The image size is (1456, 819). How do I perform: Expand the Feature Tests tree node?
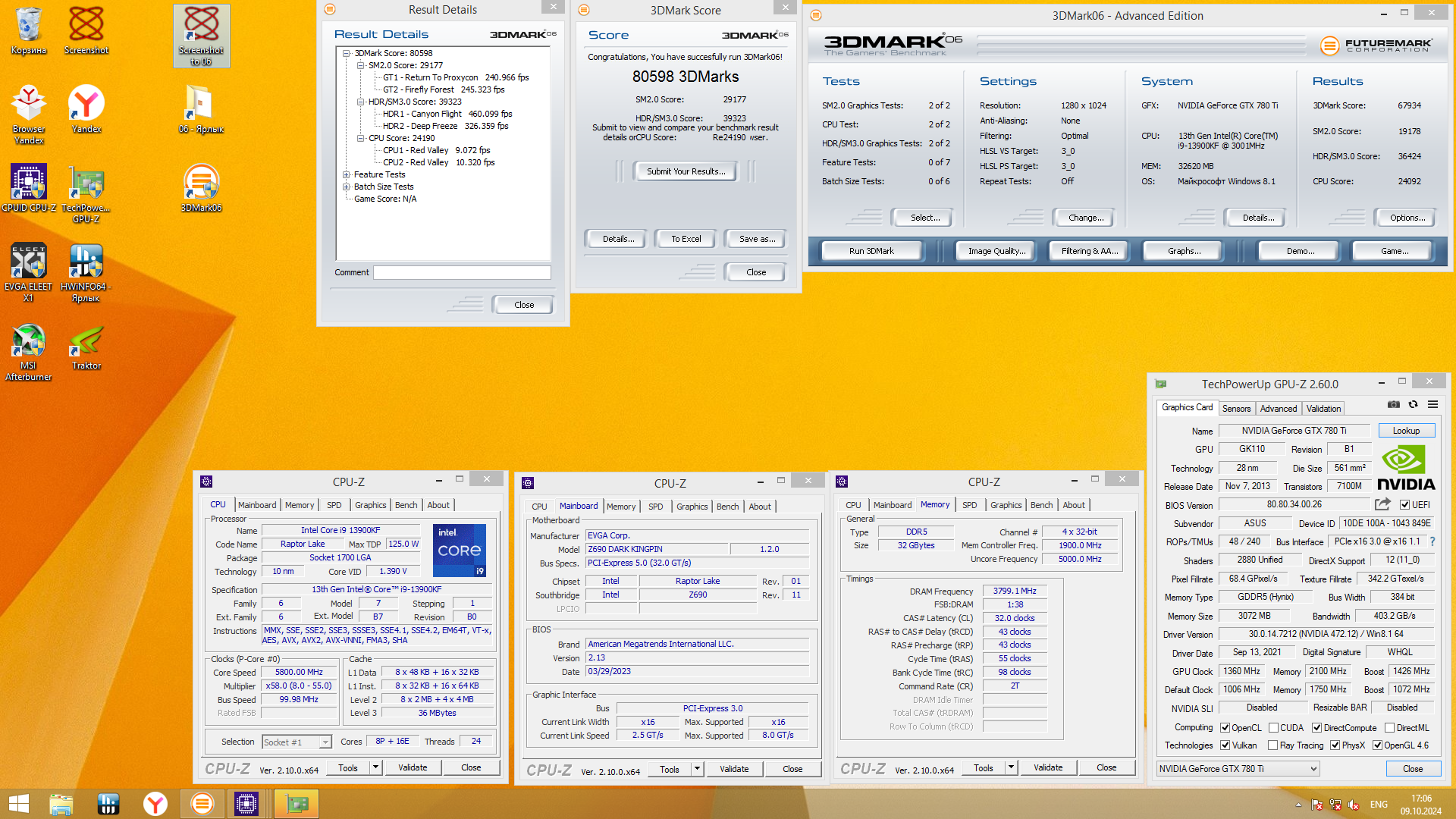coord(347,174)
